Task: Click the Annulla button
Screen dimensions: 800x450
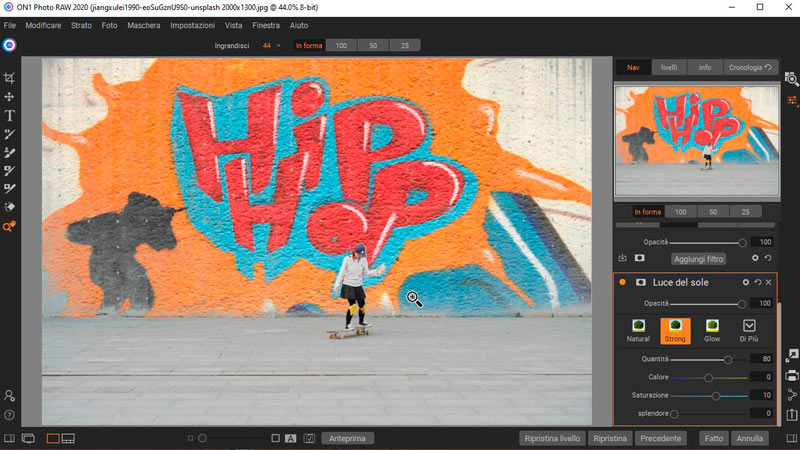Action: (x=749, y=438)
